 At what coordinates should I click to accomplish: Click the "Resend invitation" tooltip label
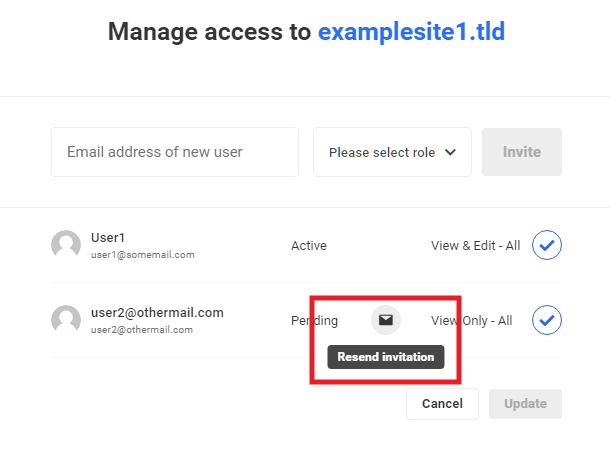coord(386,357)
